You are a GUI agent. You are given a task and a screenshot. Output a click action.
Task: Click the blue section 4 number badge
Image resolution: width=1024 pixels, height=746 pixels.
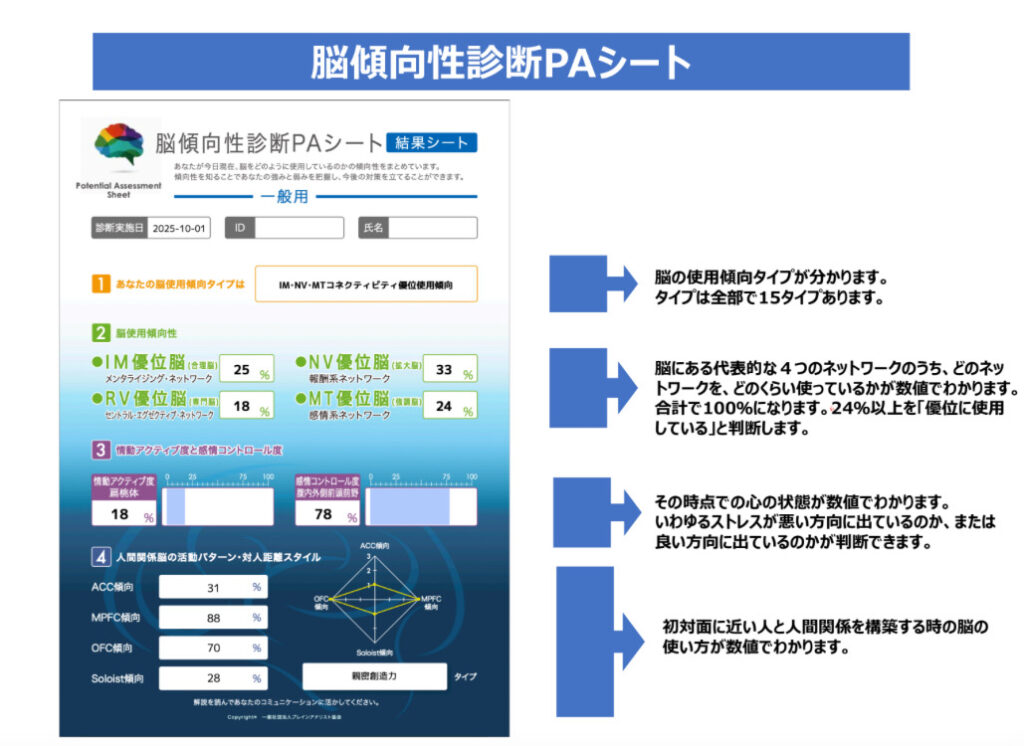tap(101, 557)
